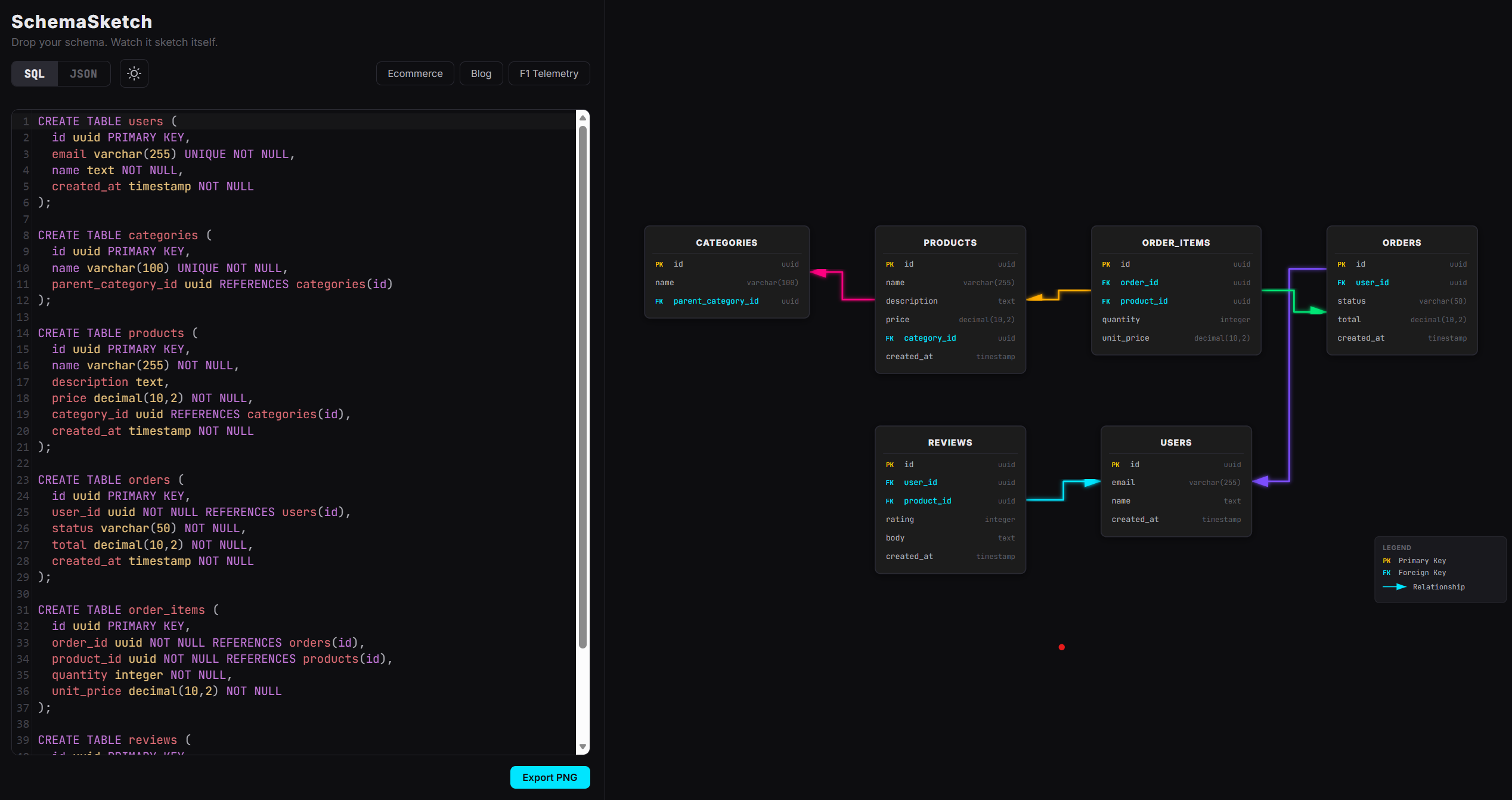
Task: Click rating field in REVIEWS table
Action: [950, 520]
